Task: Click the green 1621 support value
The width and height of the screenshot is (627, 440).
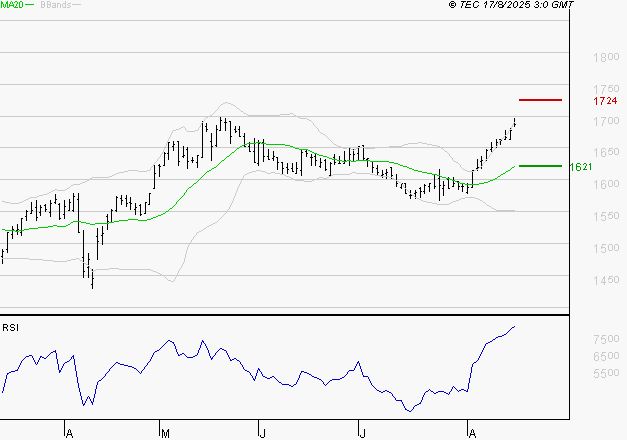Action: point(581,167)
